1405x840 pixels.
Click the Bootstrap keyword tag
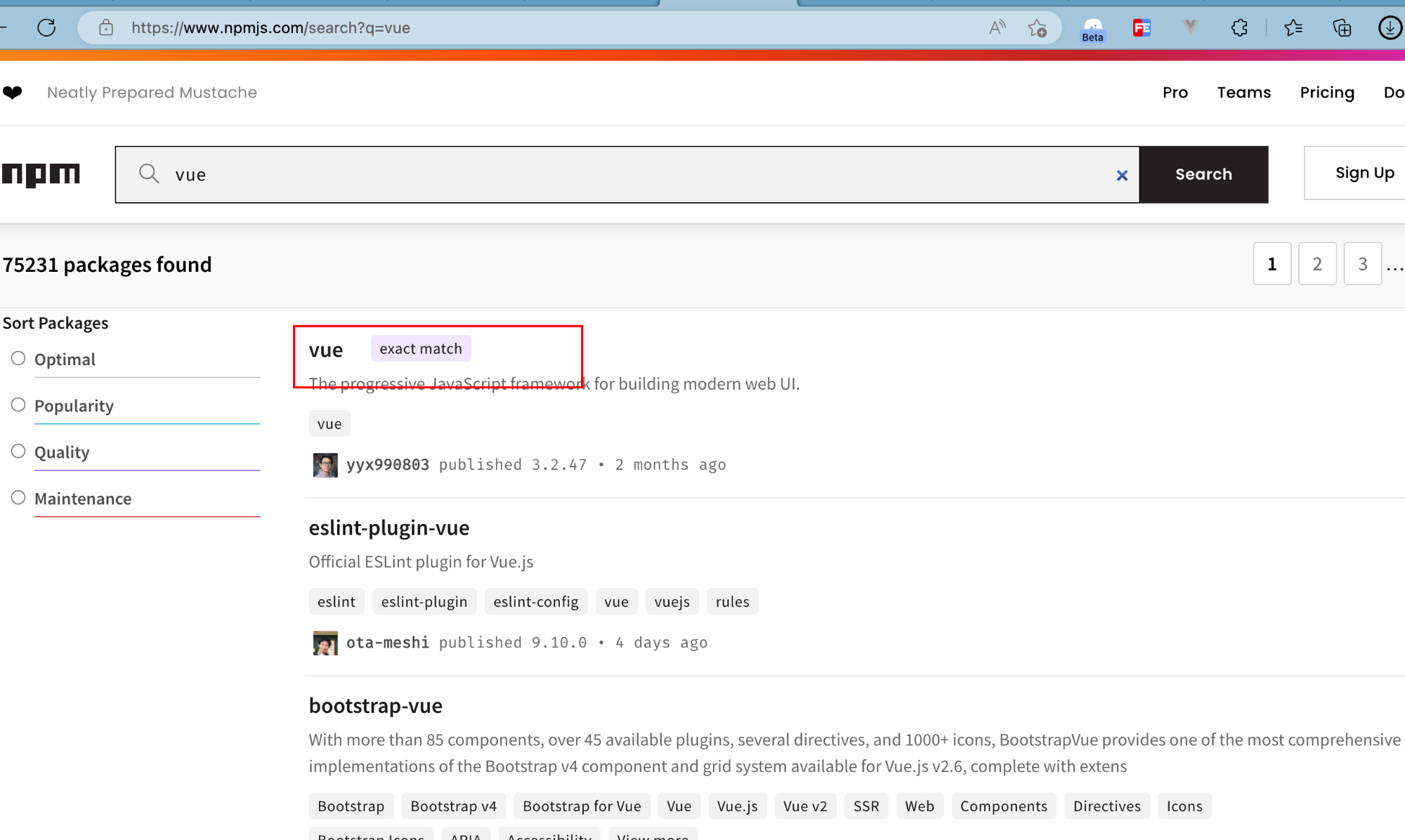point(351,806)
